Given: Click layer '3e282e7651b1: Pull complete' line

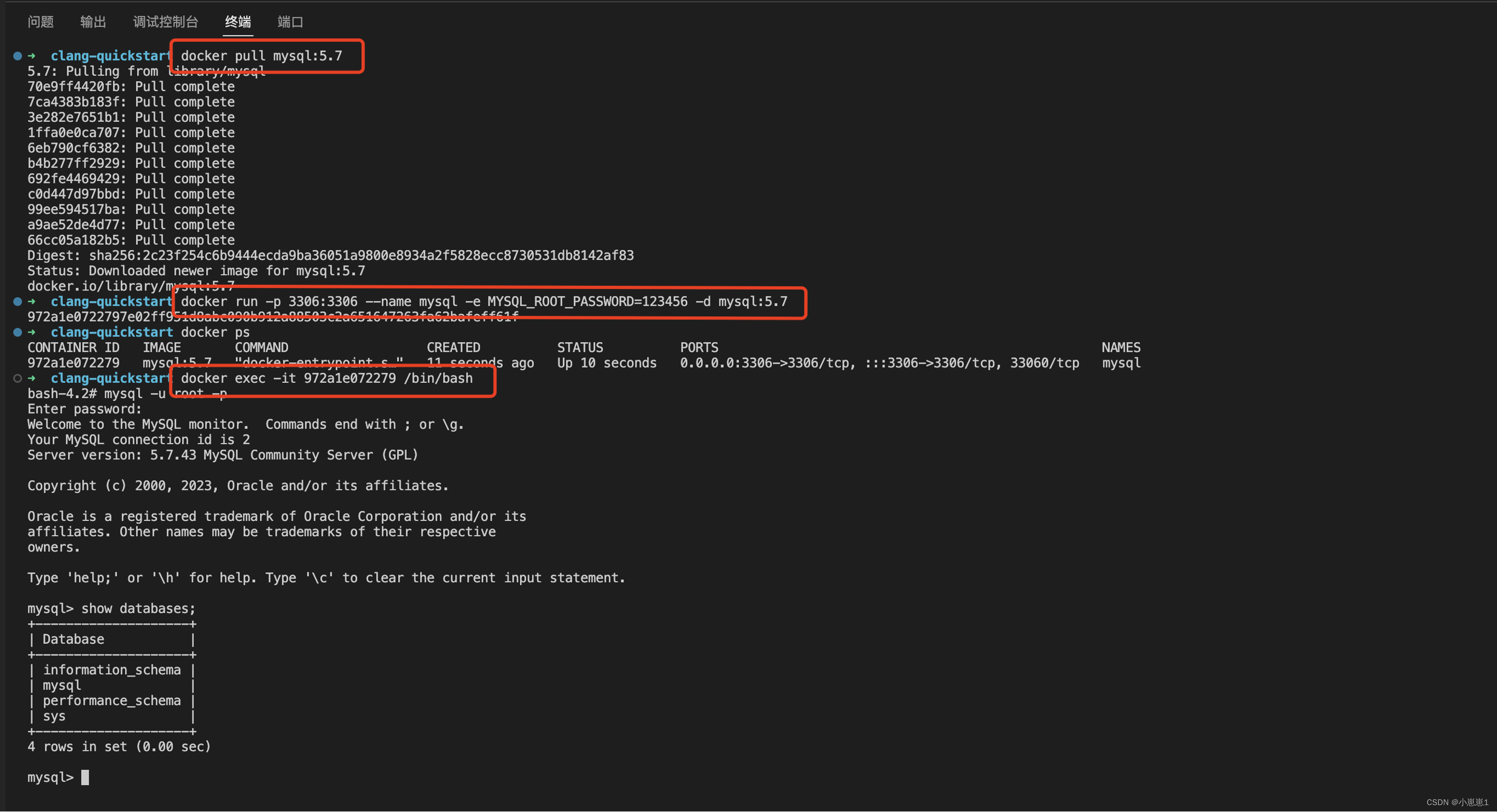Looking at the screenshot, I should tap(131, 118).
